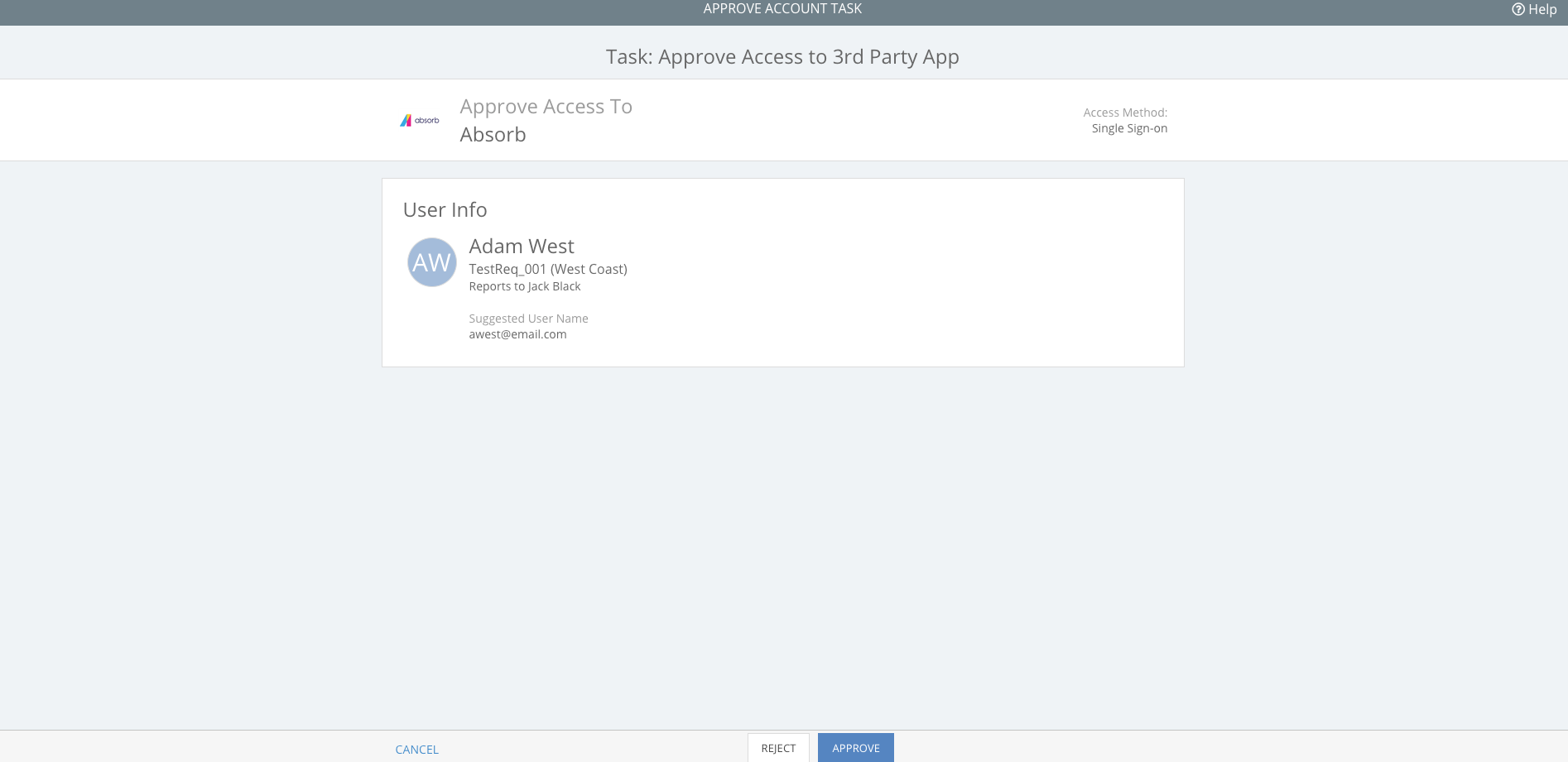
Task: Open the Help link in header
Action: point(1534,9)
